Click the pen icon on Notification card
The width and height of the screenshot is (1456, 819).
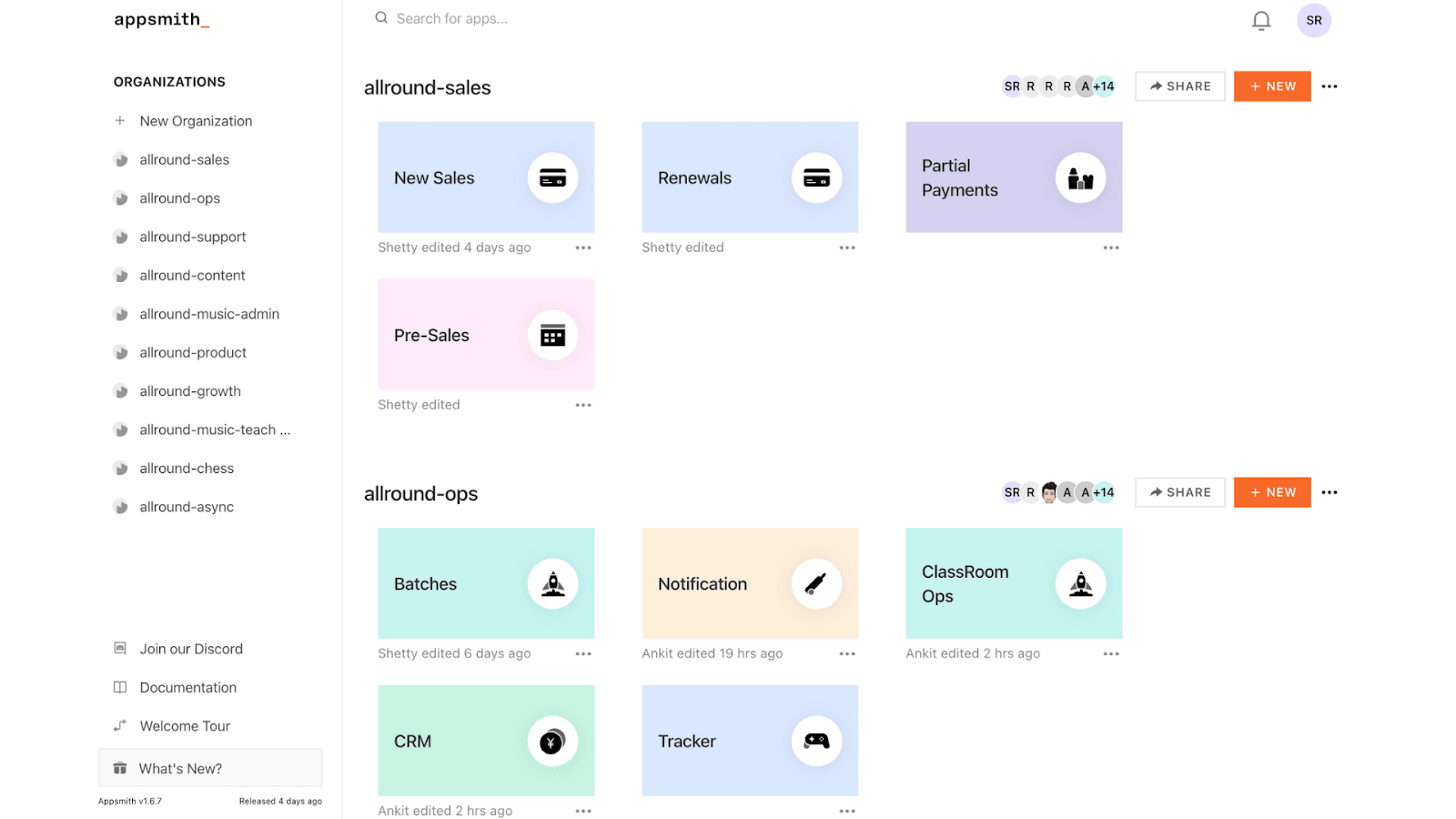816,583
